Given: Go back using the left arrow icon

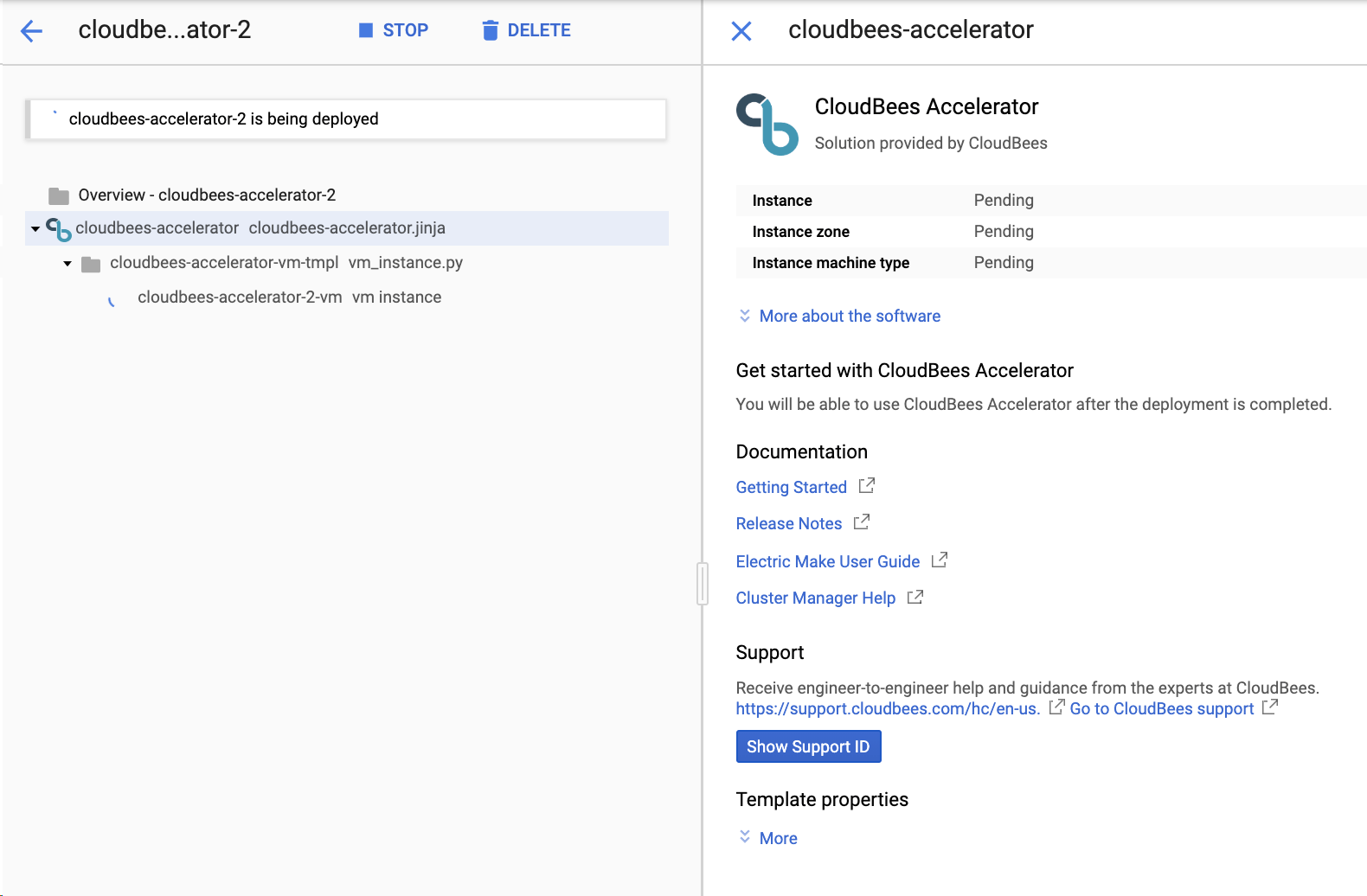Looking at the screenshot, I should tap(31, 31).
